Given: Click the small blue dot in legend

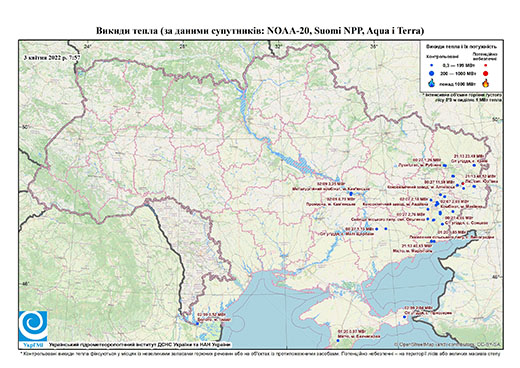Looking at the screenshot, I should (x=432, y=65).
